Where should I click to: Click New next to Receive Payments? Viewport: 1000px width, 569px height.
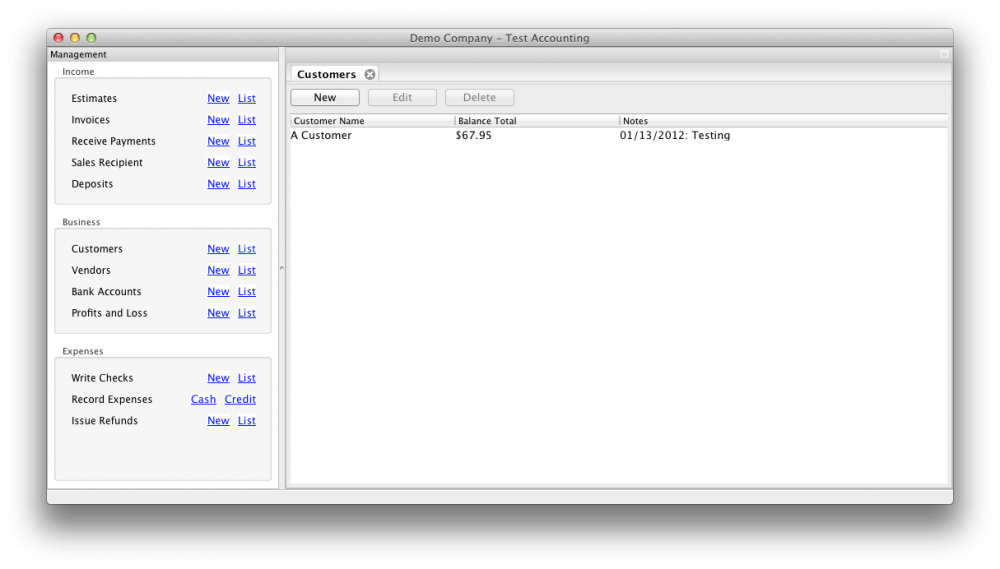coord(218,141)
